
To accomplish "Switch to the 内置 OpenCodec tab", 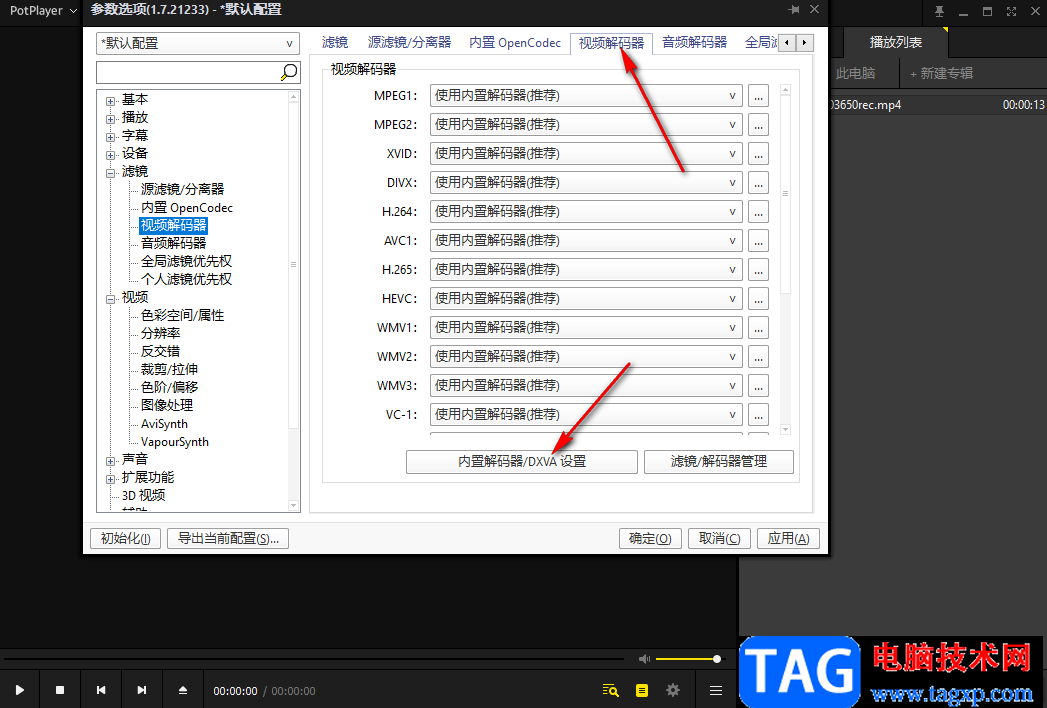I will pos(515,43).
